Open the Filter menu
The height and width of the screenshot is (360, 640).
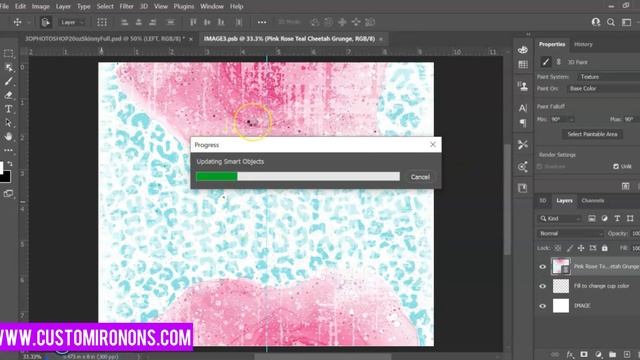click(x=127, y=6)
